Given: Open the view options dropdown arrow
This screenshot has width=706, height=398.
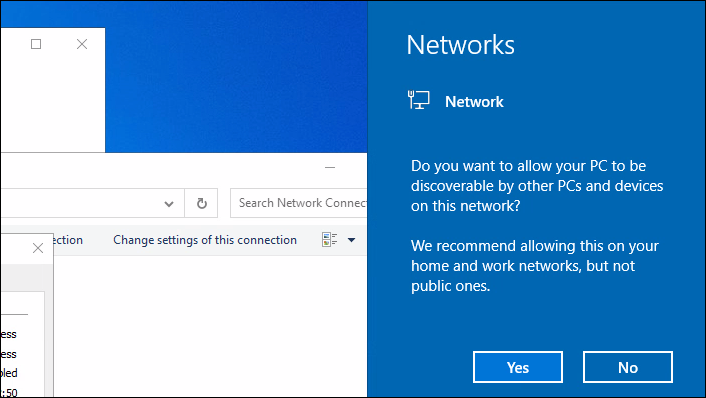Looking at the screenshot, I should click(x=352, y=240).
